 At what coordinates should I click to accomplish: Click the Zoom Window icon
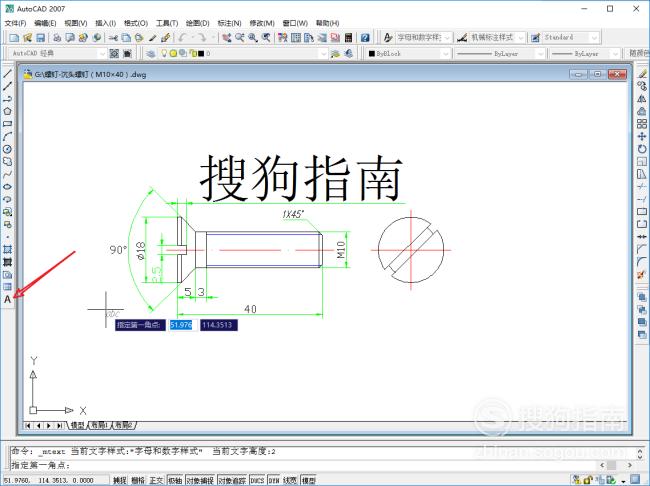pos(253,38)
